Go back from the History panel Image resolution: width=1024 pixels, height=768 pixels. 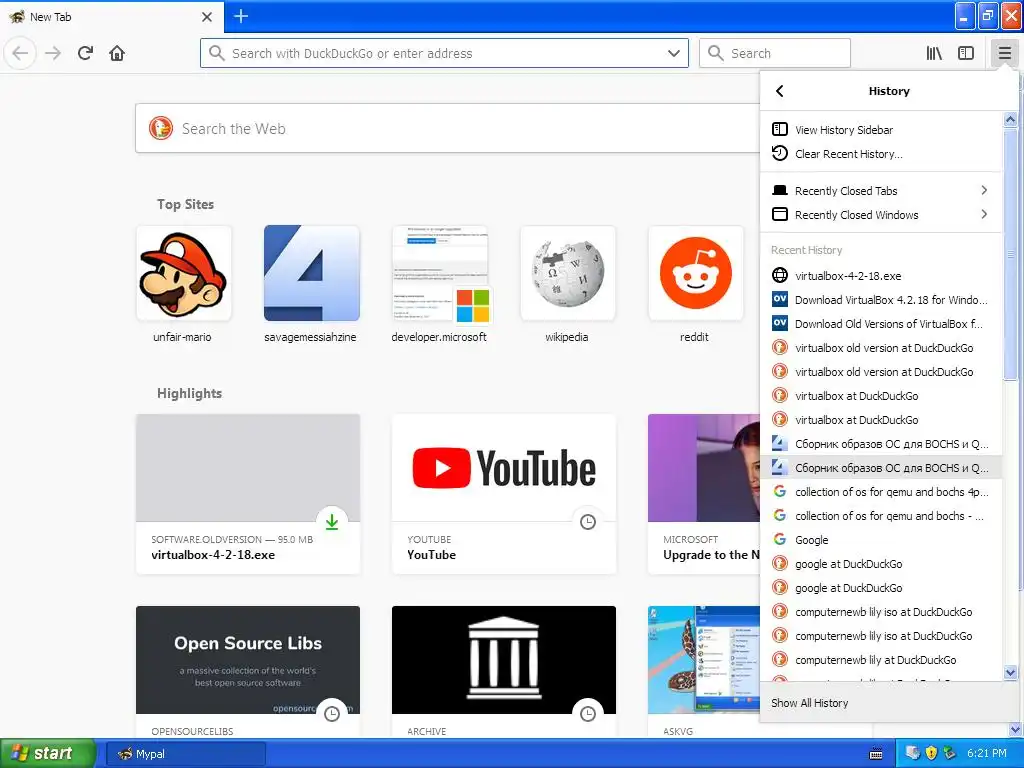point(780,91)
